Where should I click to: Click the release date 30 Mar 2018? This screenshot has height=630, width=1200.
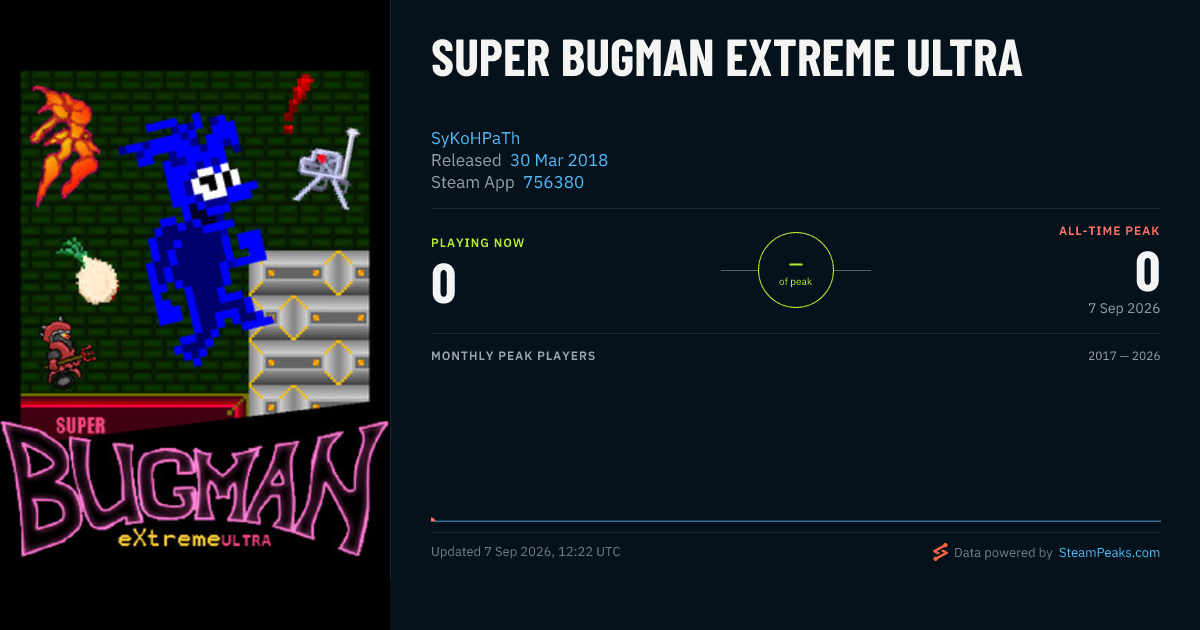pyautogui.click(x=559, y=160)
